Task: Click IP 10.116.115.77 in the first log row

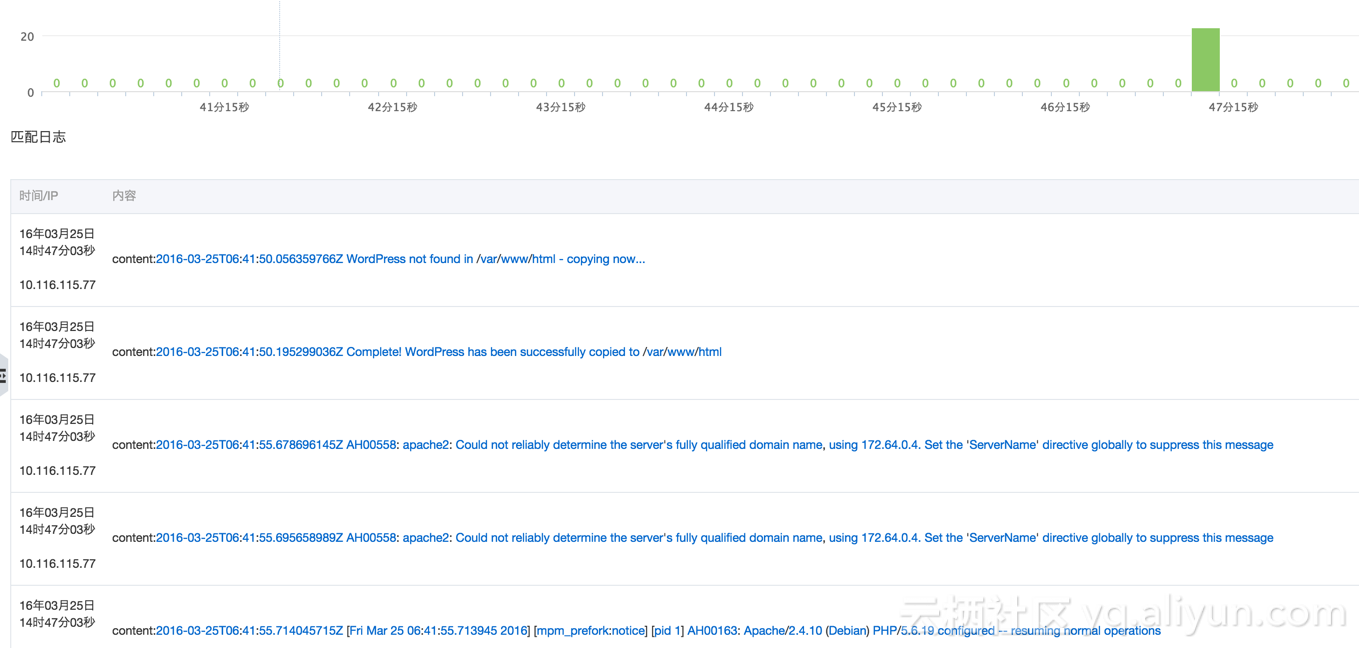Action: pyautogui.click(x=58, y=285)
